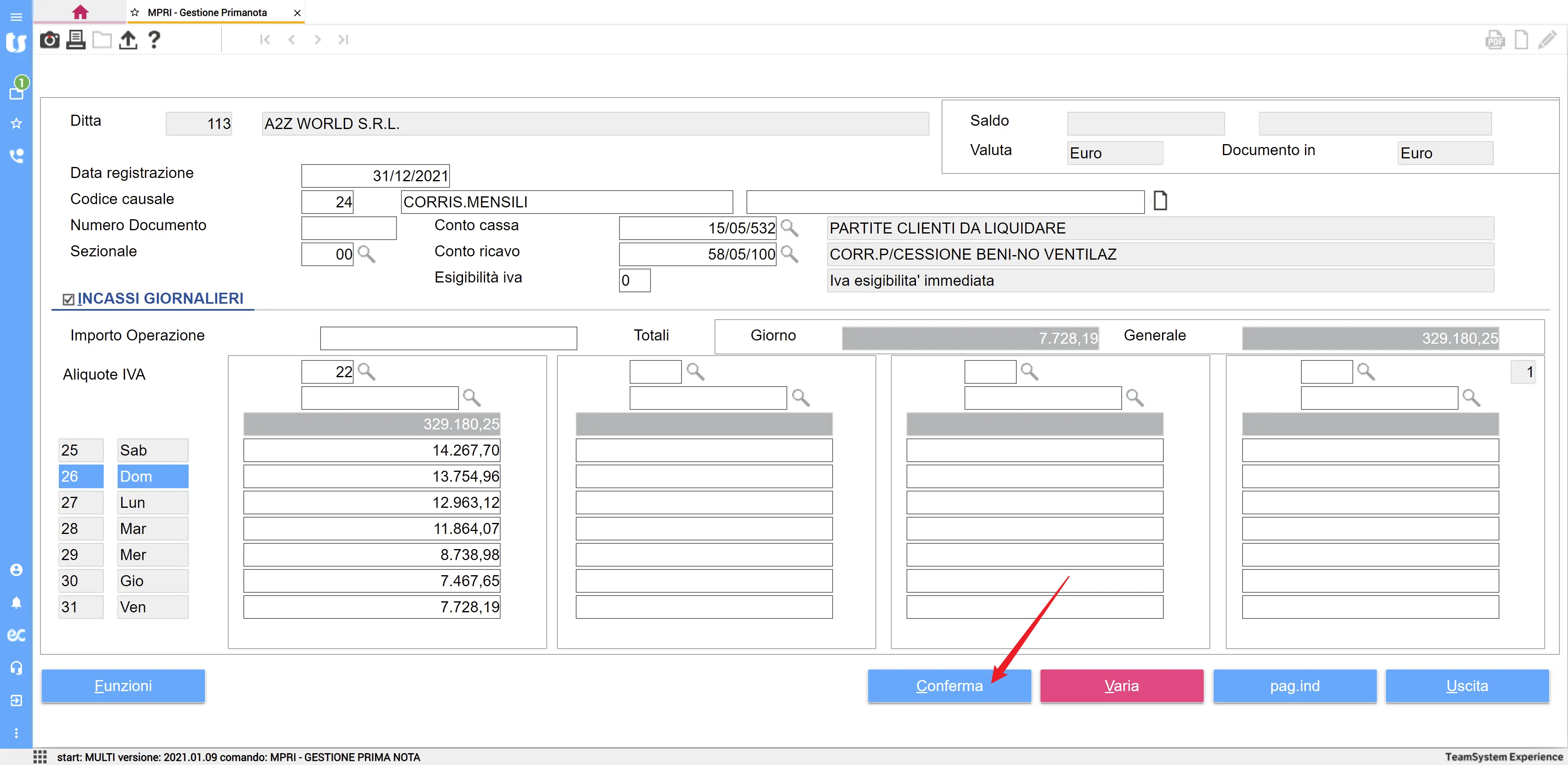Click the PDF export icon
The height and width of the screenshot is (765, 1568).
point(1494,40)
